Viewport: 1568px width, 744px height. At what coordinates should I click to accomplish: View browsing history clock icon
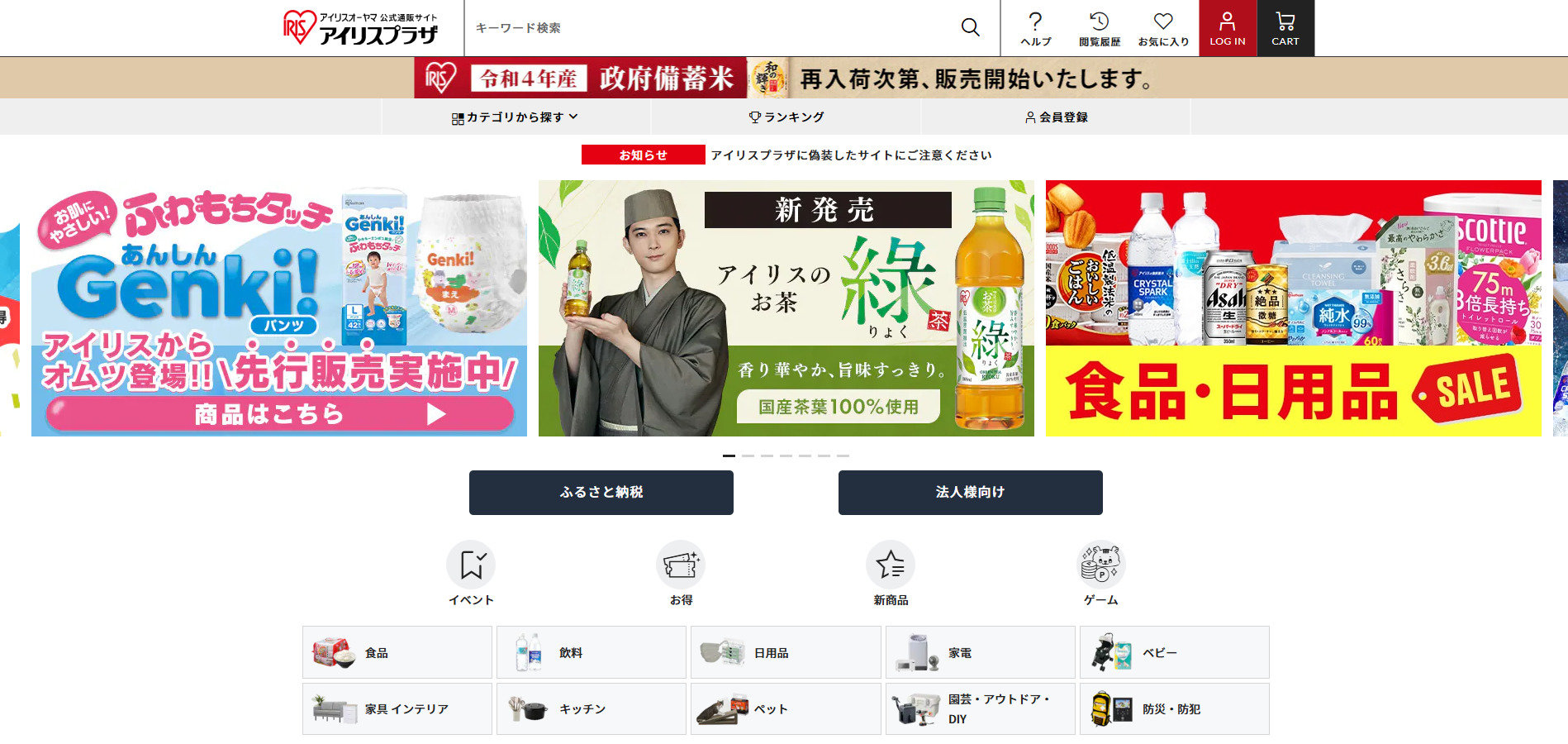click(x=1099, y=21)
